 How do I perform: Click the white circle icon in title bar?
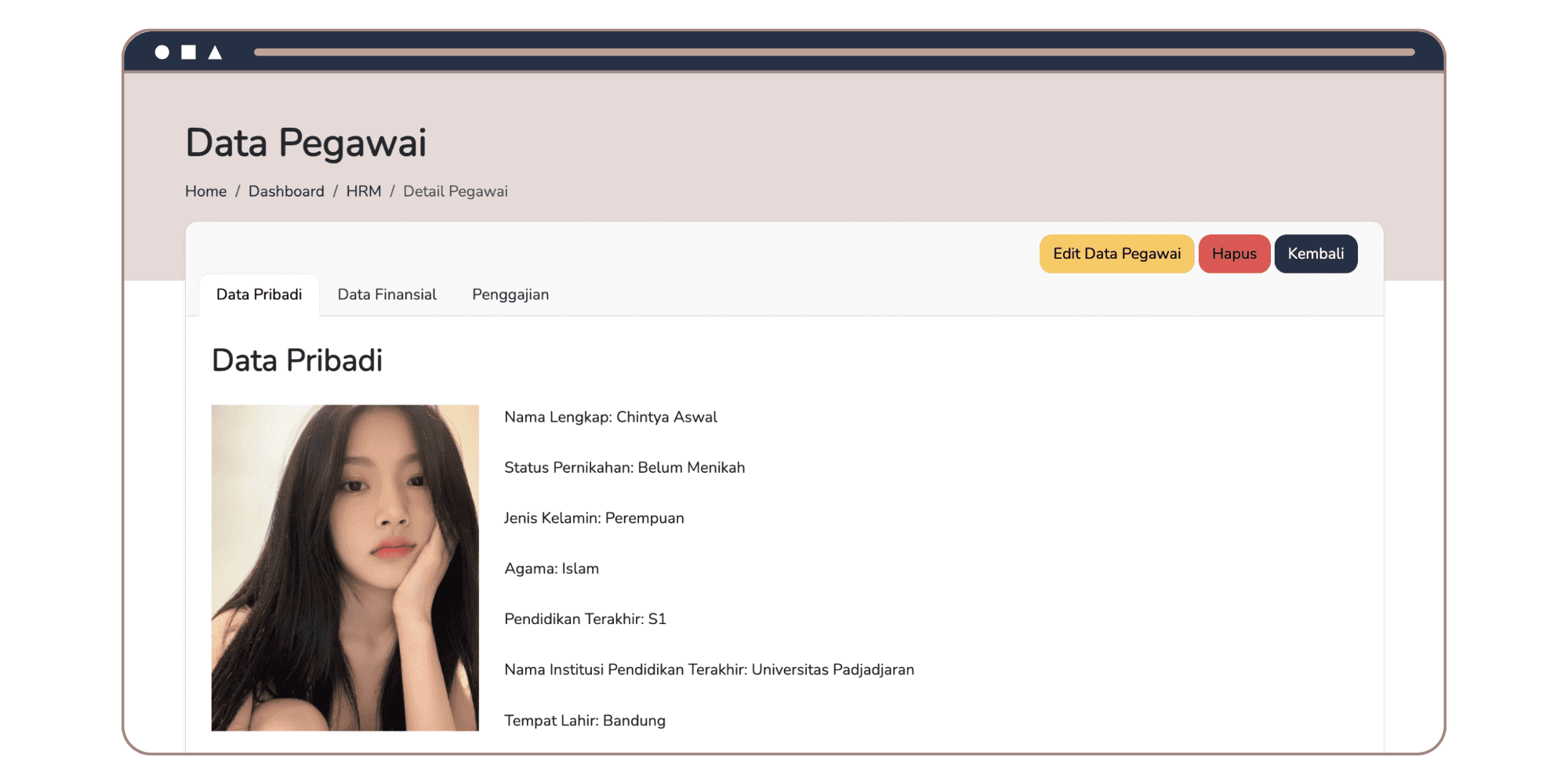162,53
